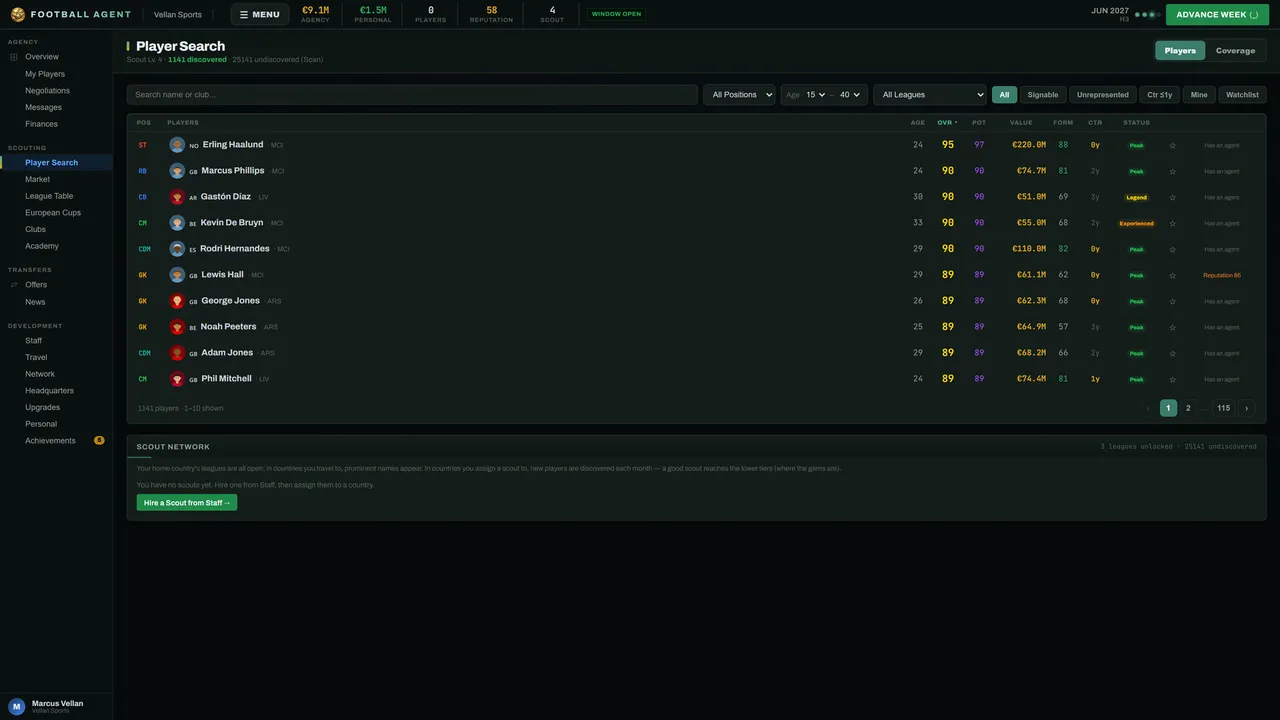Viewport: 1280px width, 720px height.
Task: Star Phil Mitchell for the watchlist
Action: tap(1173, 379)
